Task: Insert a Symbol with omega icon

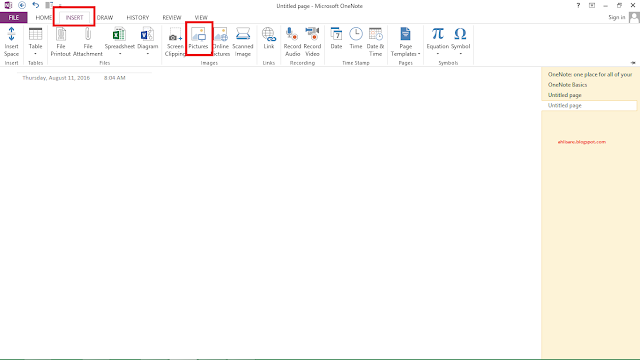Action: click(x=460, y=34)
